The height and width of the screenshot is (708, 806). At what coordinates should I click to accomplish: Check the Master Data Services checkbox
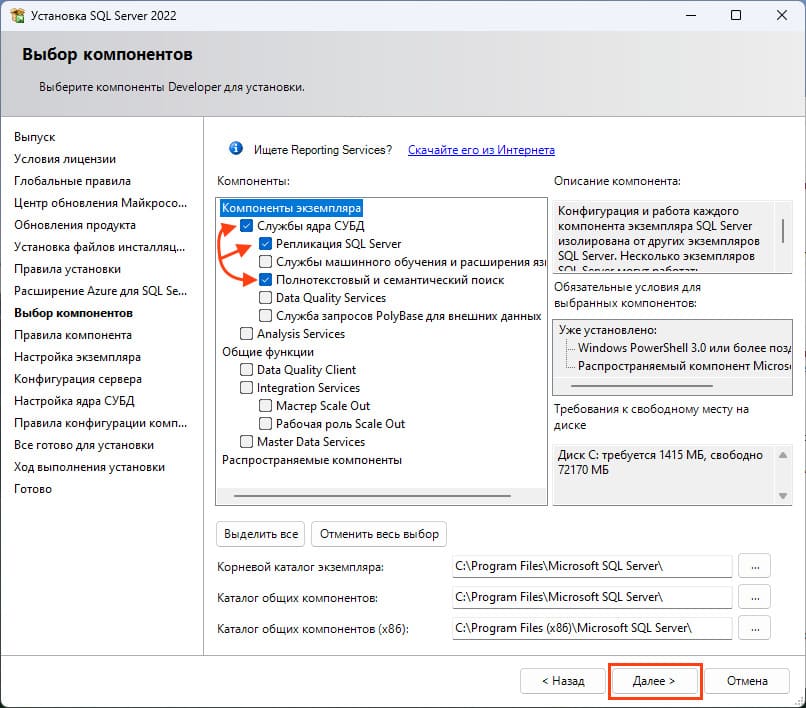[x=247, y=442]
